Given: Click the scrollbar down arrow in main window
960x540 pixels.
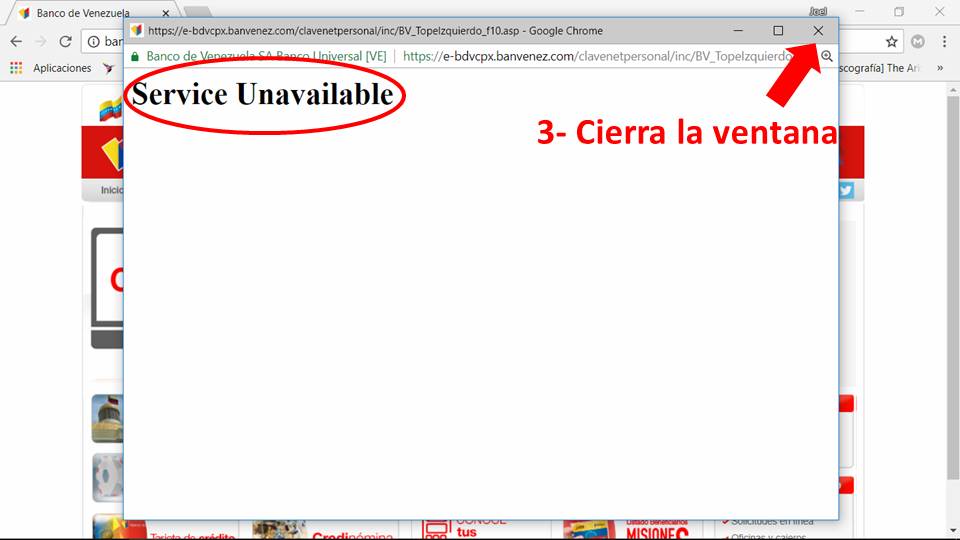Looking at the screenshot, I should 953,531.
